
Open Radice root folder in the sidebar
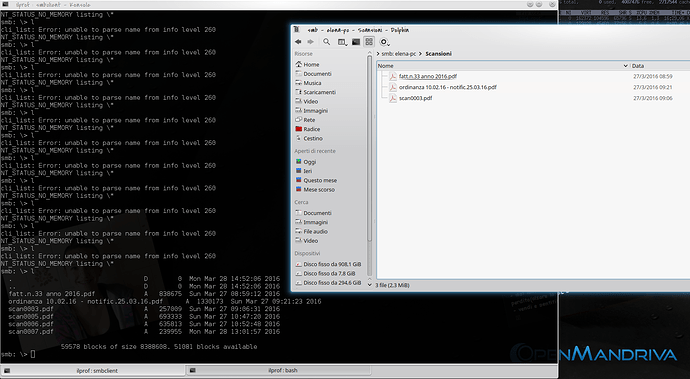[x=308, y=129]
